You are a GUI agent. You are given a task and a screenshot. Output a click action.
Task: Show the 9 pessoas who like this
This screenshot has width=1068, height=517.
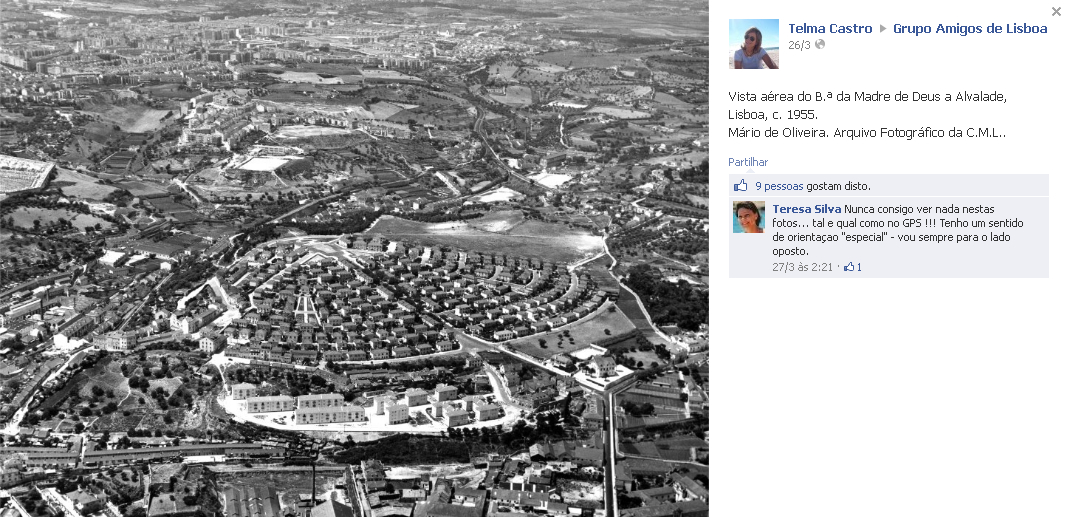click(x=779, y=186)
